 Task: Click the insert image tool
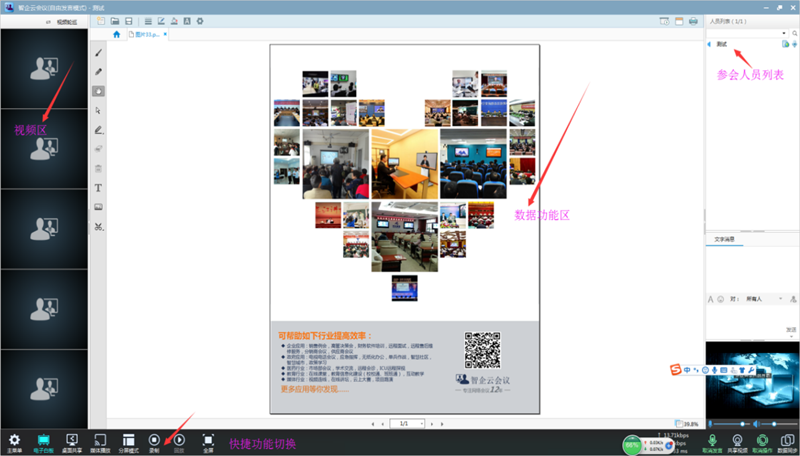pyautogui.click(x=98, y=207)
